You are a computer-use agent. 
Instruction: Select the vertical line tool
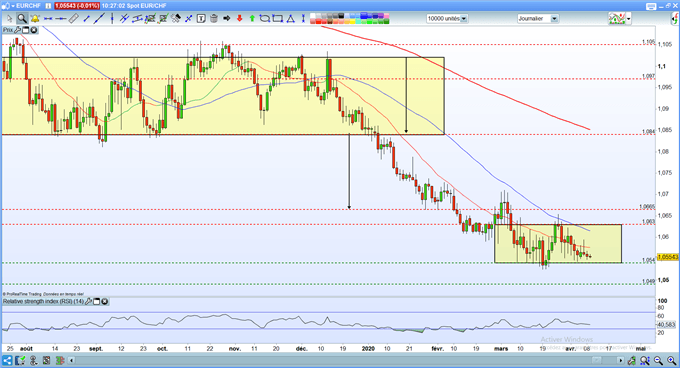(x=112, y=19)
